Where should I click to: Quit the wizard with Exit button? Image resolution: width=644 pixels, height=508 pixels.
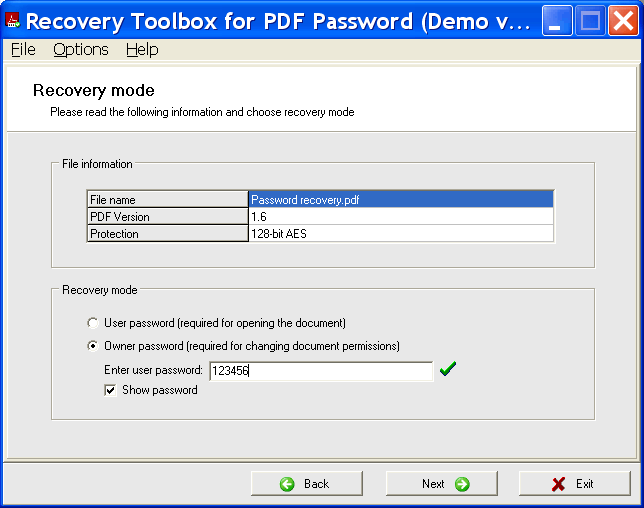point(575,483)
